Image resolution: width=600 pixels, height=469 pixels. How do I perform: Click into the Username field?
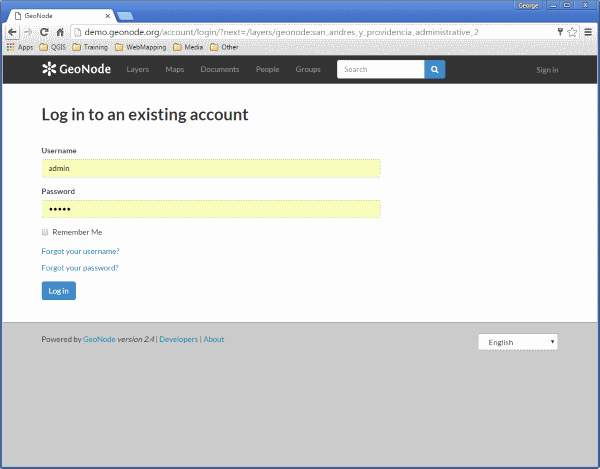[x=211, y=168]
